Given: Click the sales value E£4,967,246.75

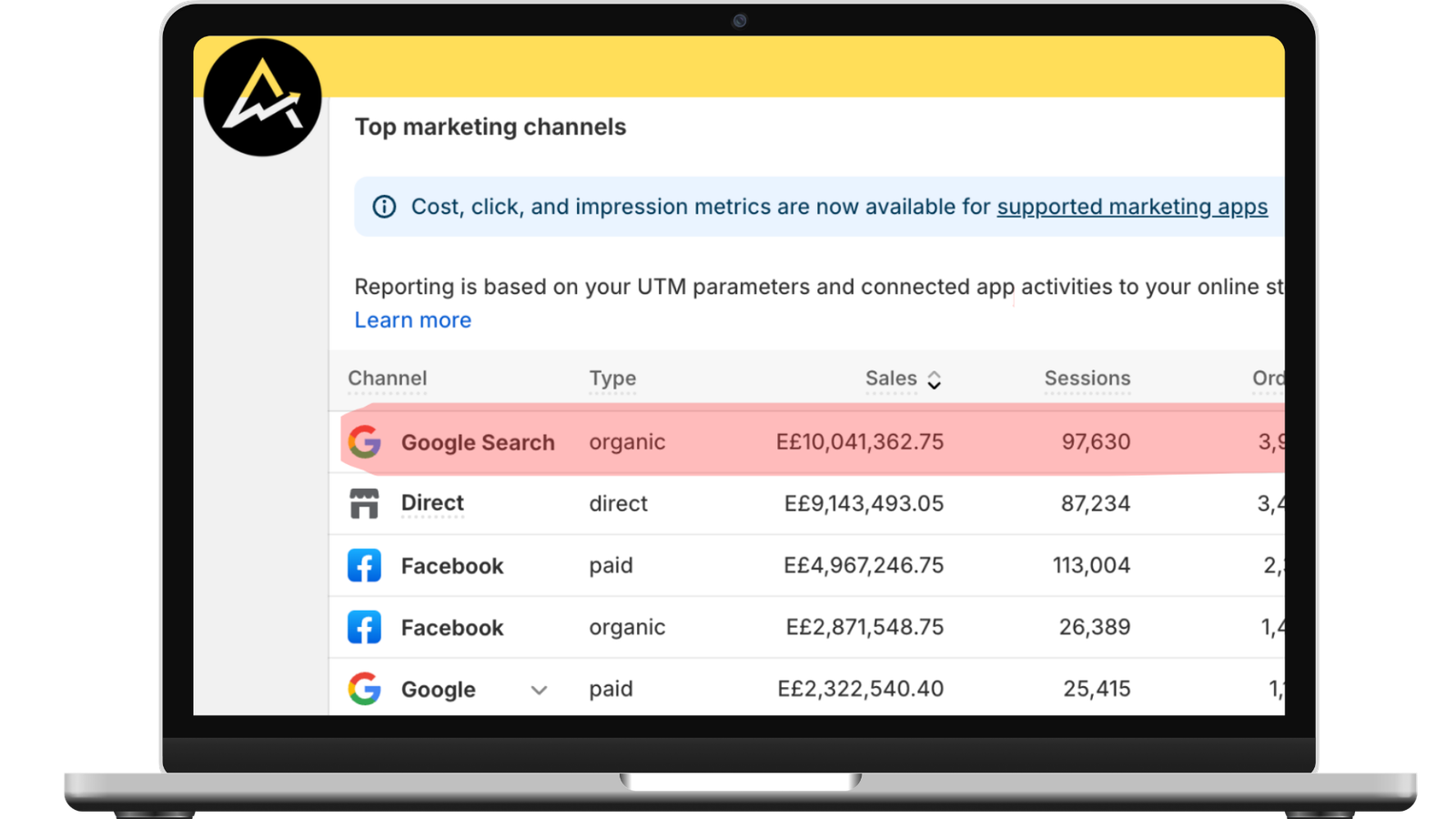Looking at the screenshot, I should 864,566.
